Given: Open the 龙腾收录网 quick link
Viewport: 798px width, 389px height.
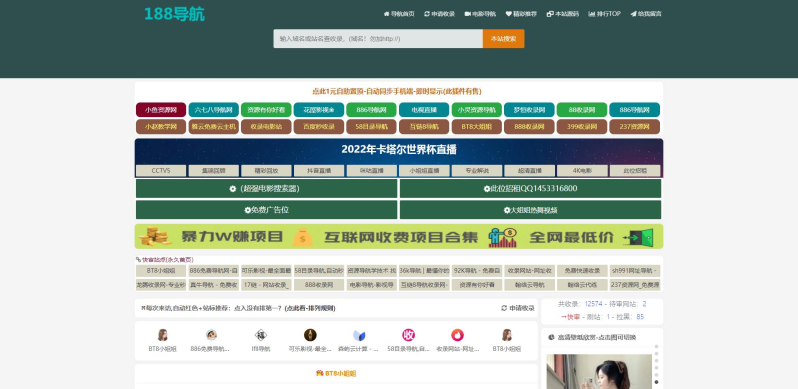Looking at the screenshot, I should click(161, 285).
